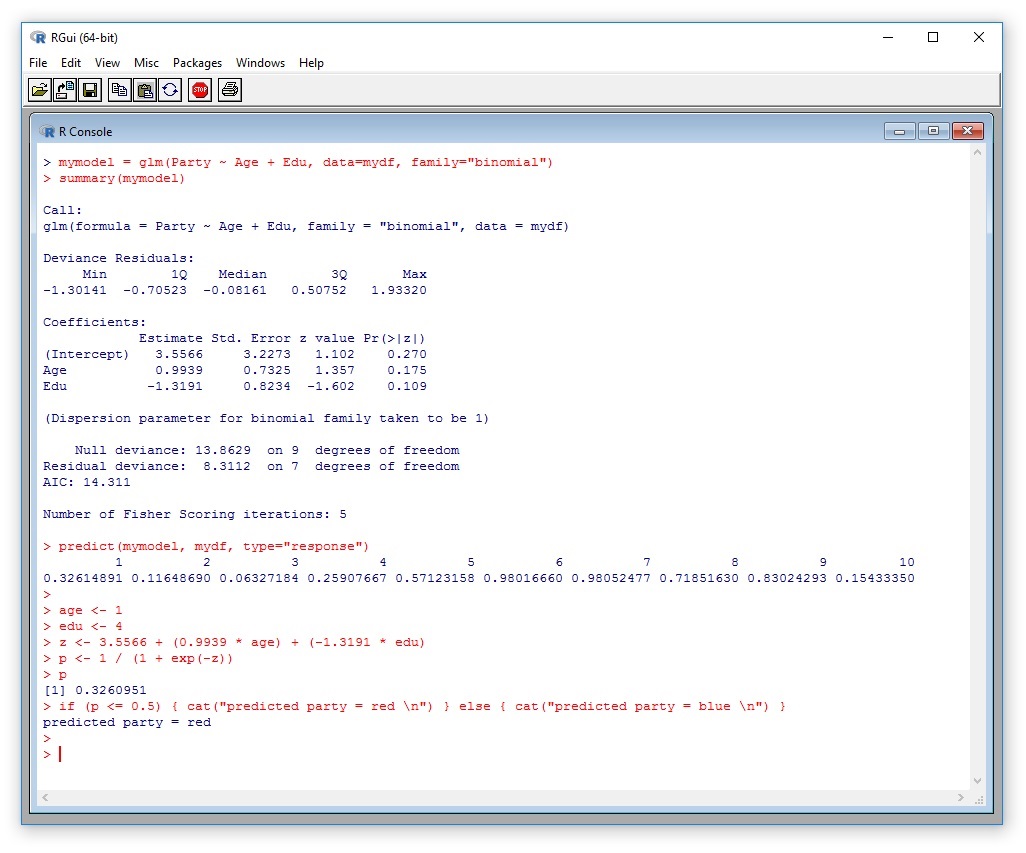The height and width of the screenshot is (853, 1026).
Task: Open the Help menu
Action: [311, 63]
